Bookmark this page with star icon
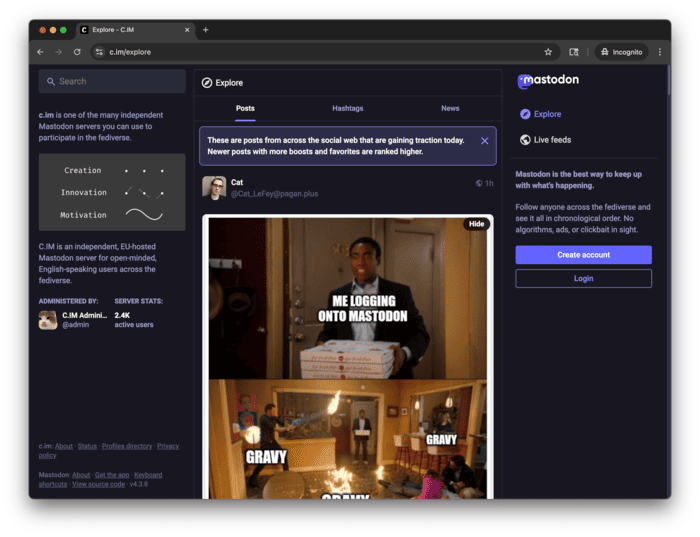700x537 pixels. (x=548, y=52)
